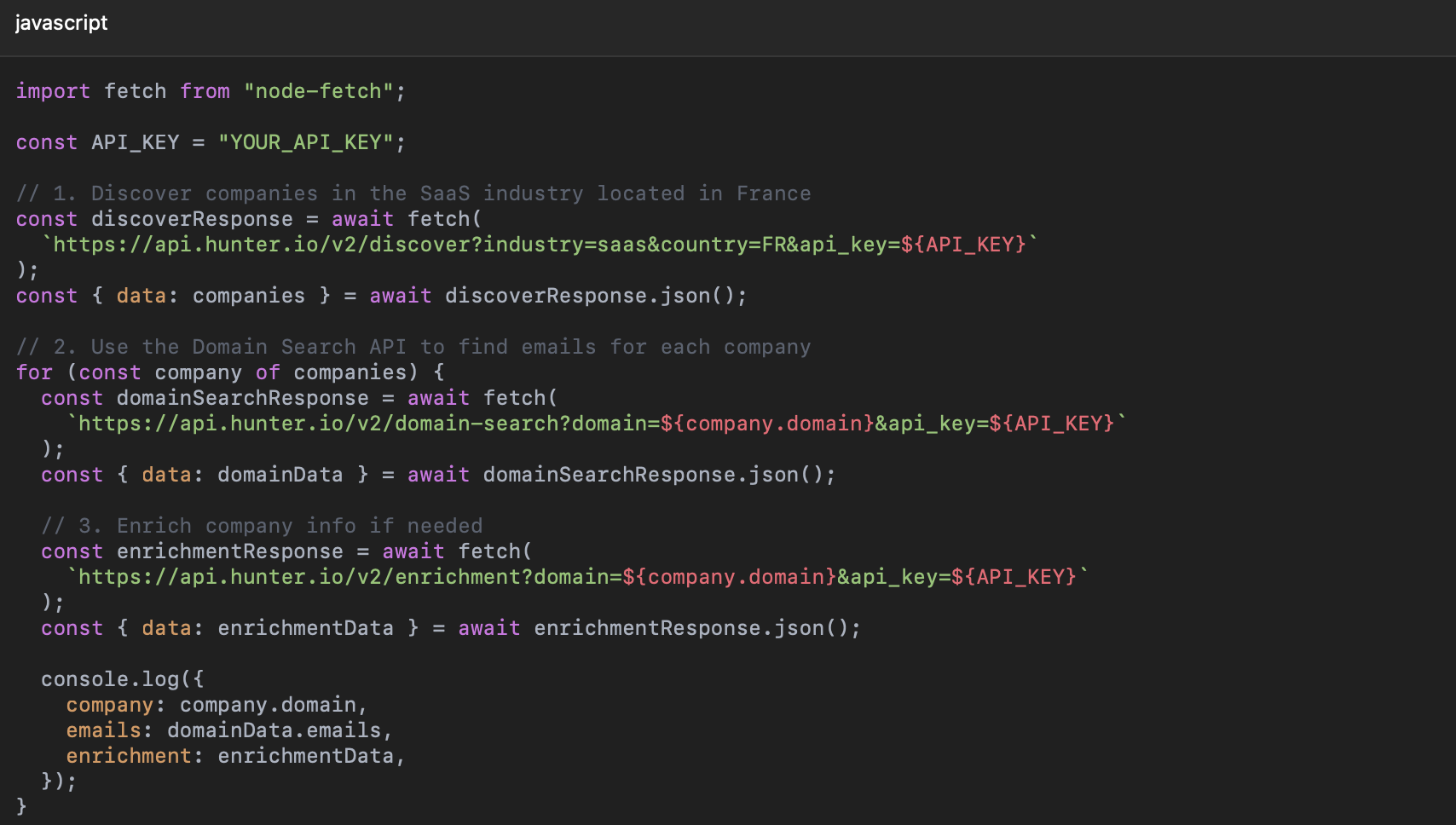Click the emails property in console.log
This screenshot has width=1456, height=825.
coord(103,730)
